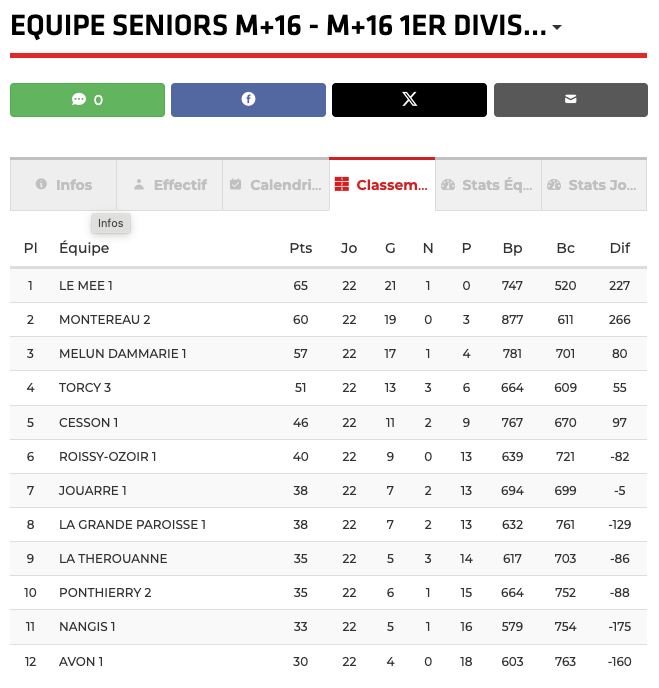Screen dimensions: 659x688
Task: Open the Infos tab
Action: pos(64,185)
